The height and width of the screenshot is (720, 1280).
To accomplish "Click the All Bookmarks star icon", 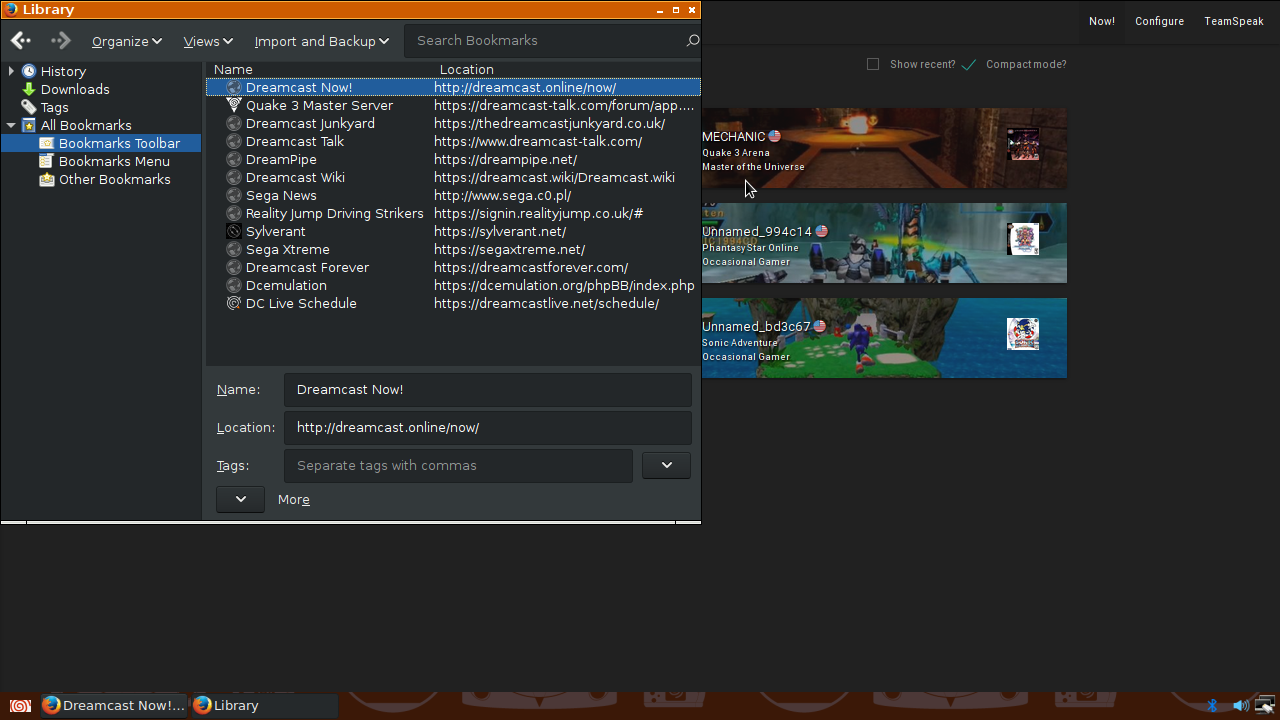I will coord(29,125).
